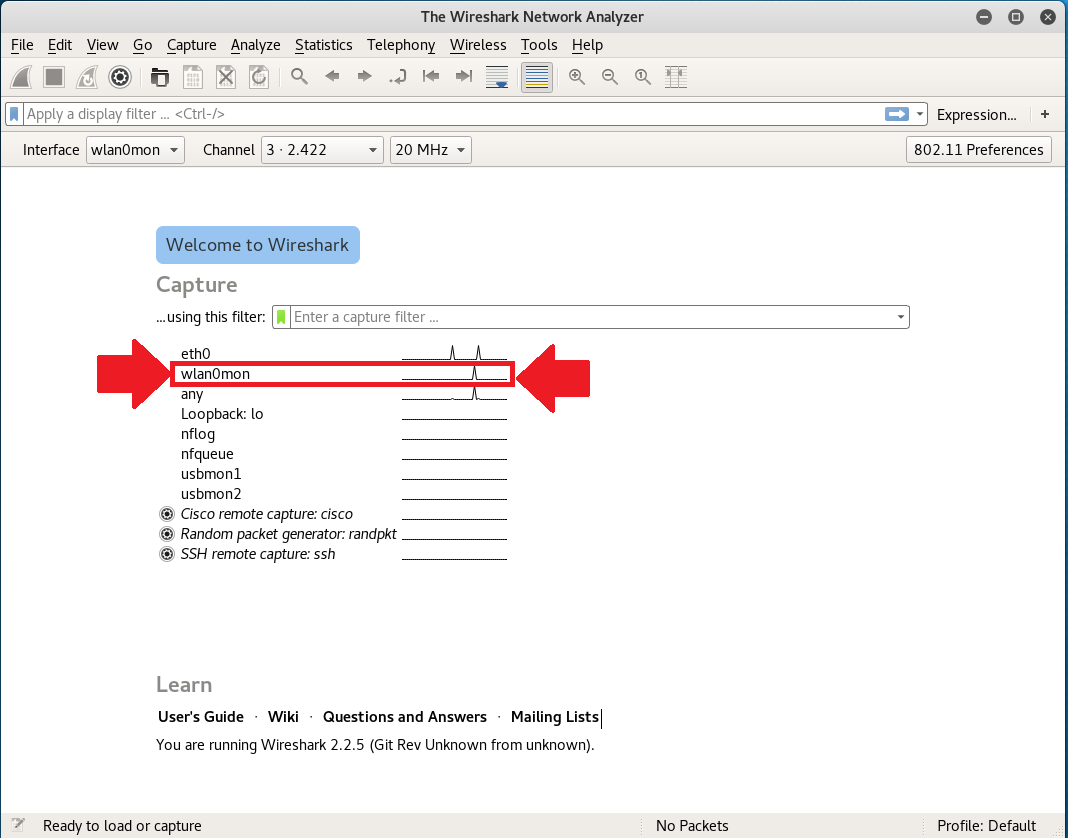Open the Capture menu
This screenshot has height=838, width=1068.
[x=191, y=45]
